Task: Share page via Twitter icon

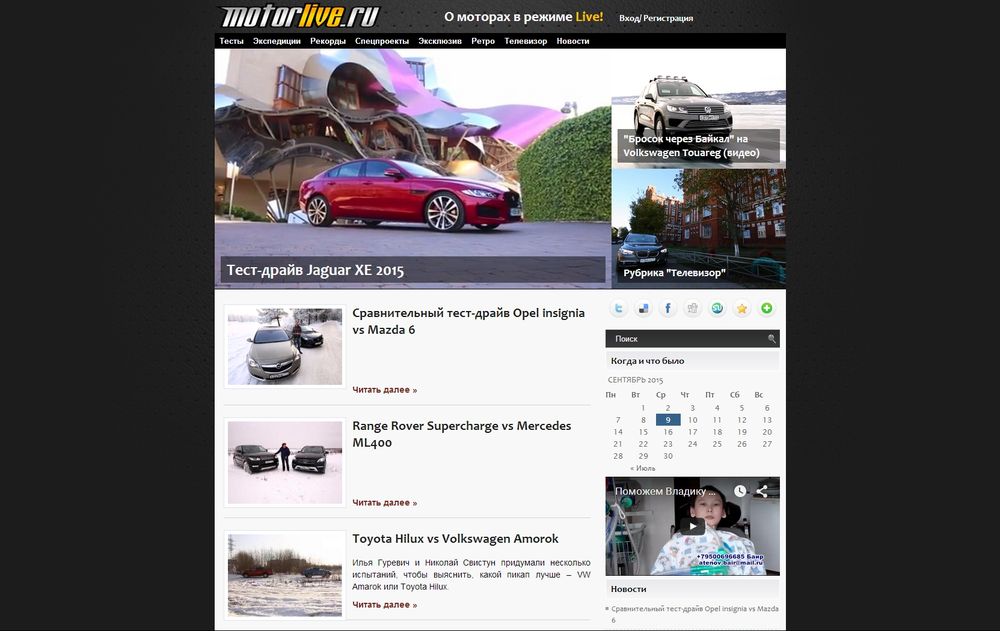Action: click(618, 309)
